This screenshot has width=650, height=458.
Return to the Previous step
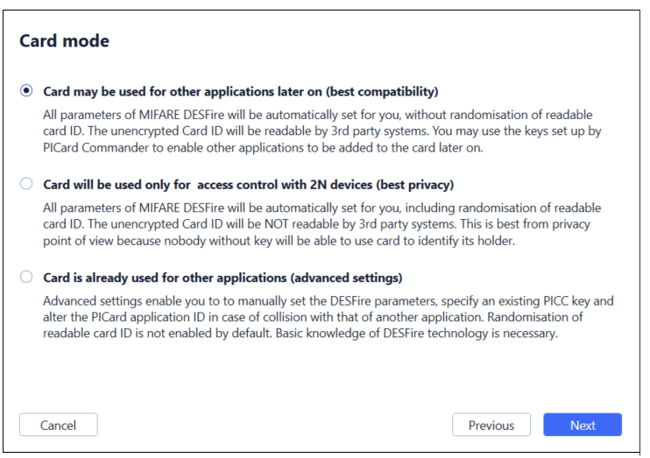tap(491, 424)
